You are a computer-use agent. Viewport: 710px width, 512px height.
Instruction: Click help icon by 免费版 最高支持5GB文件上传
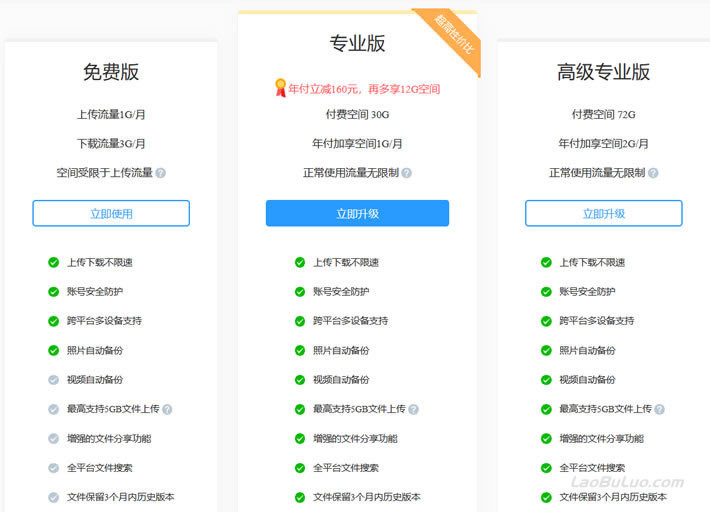pyautogui.click(x=167, y=409)
